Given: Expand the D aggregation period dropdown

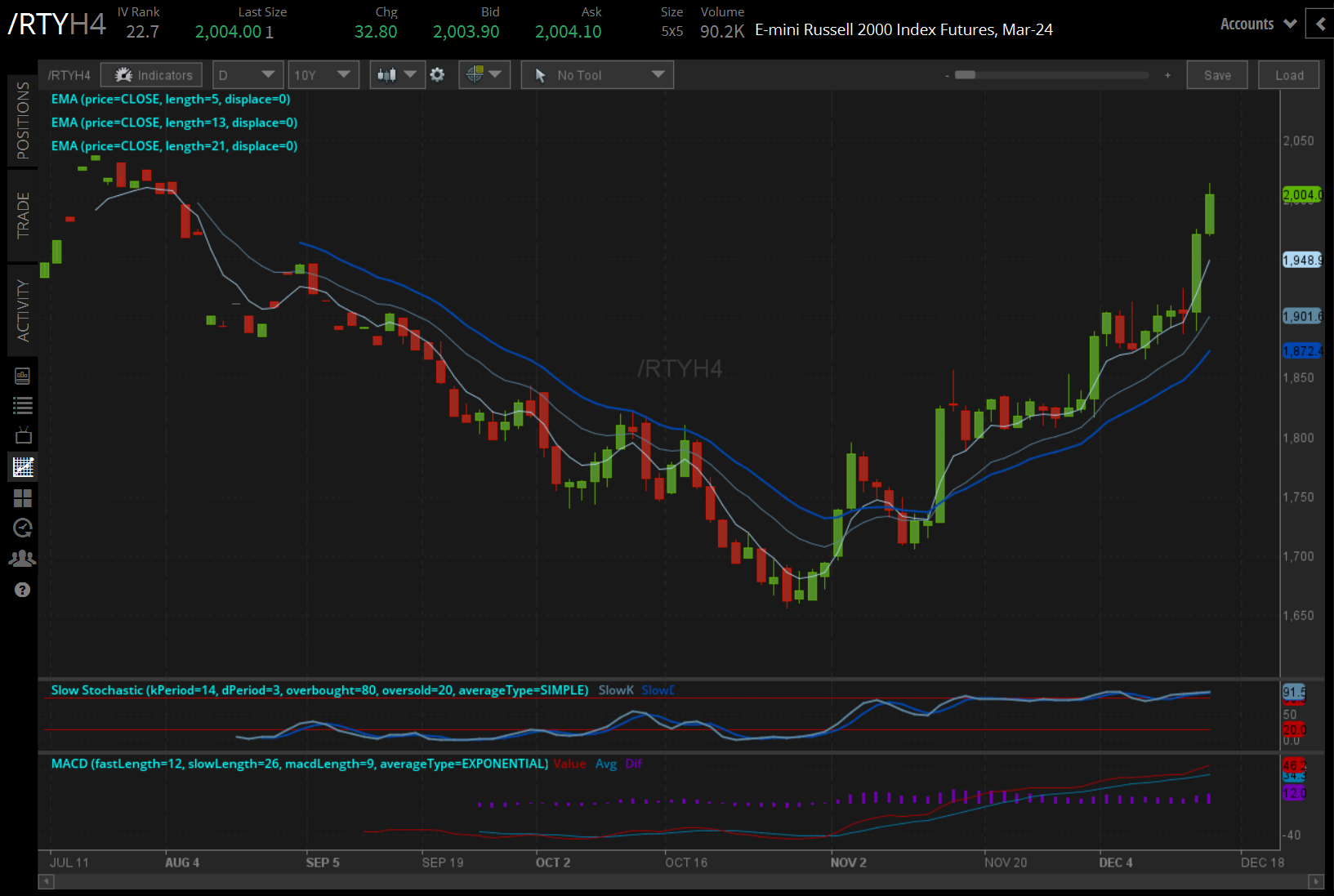Looking at the screenshot, I should (x=248, y=75).
